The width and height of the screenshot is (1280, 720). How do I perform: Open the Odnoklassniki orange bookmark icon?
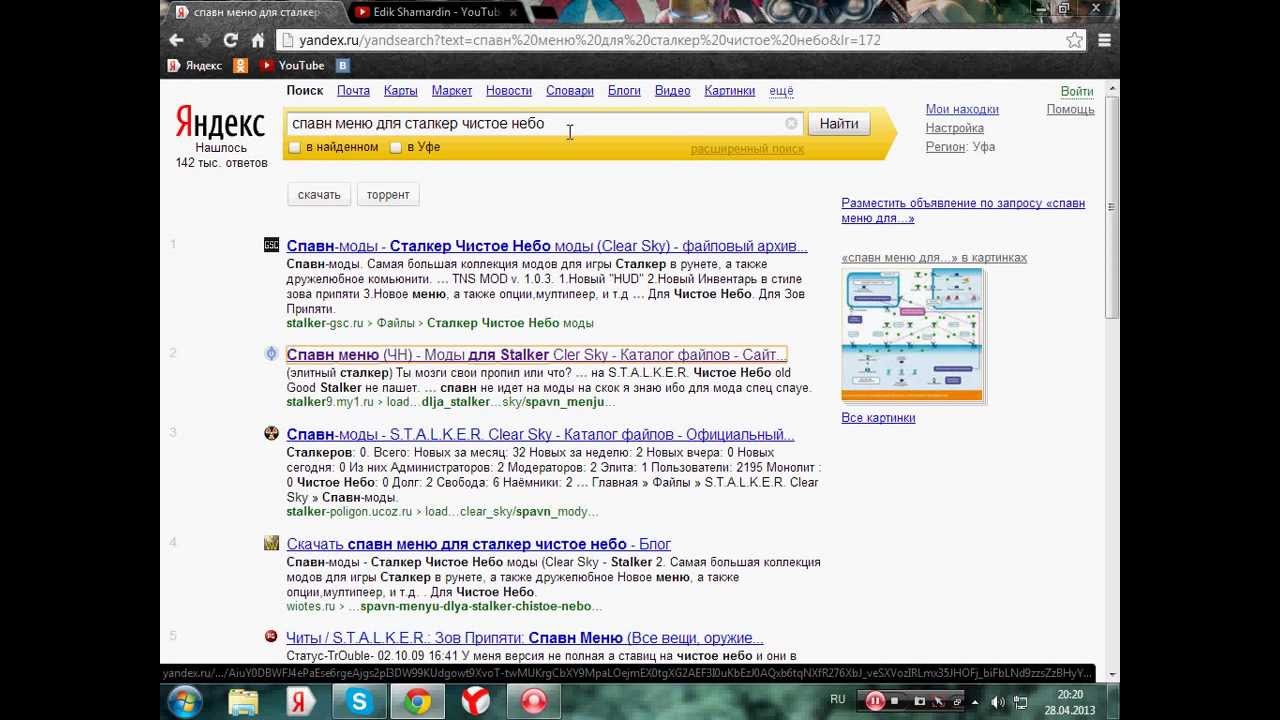(240, 65)
